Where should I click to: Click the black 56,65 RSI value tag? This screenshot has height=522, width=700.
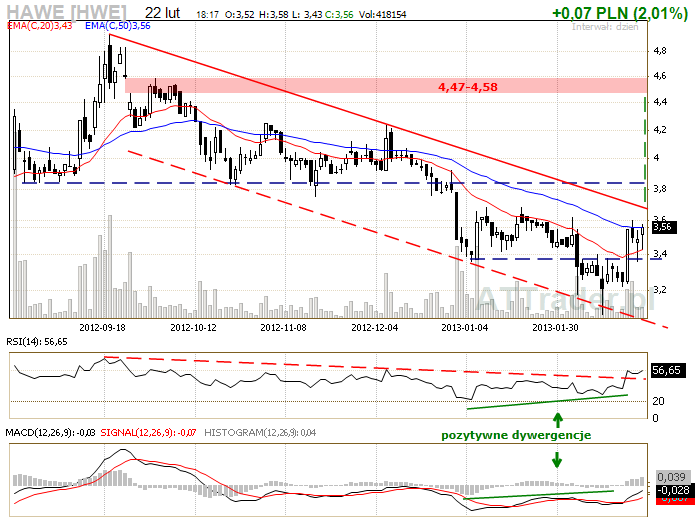click(x=667, y=370)
